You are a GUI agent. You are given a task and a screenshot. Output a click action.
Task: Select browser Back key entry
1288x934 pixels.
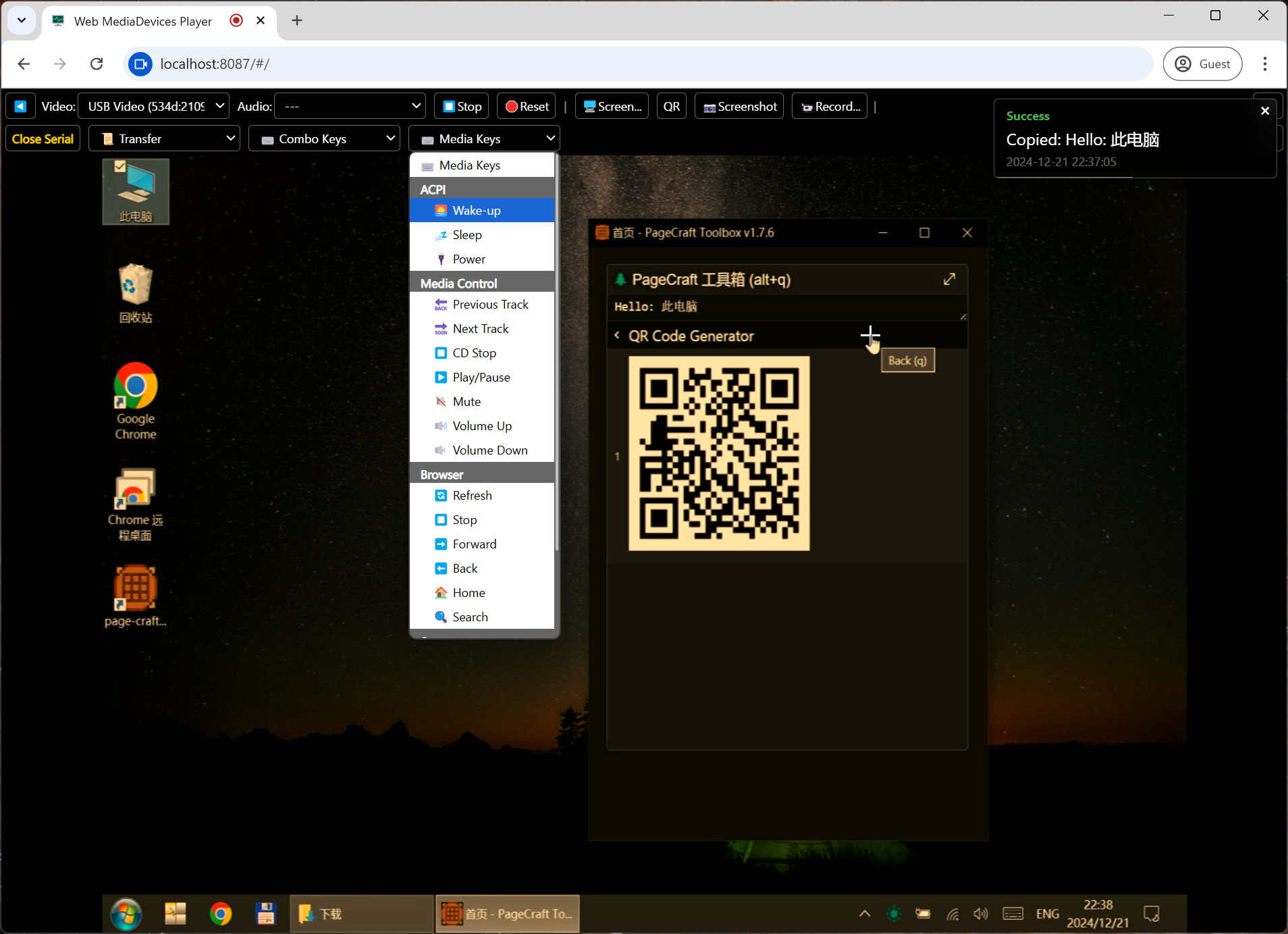(x=482, y=568)
